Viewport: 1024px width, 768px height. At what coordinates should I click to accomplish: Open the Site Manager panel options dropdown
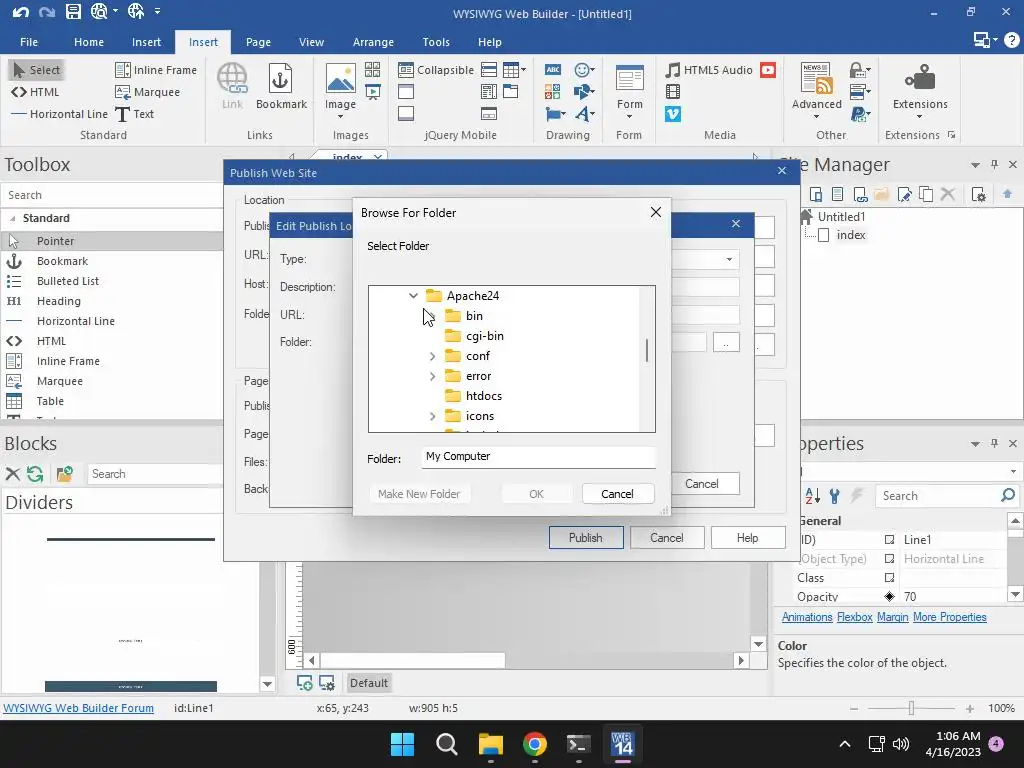975,165
